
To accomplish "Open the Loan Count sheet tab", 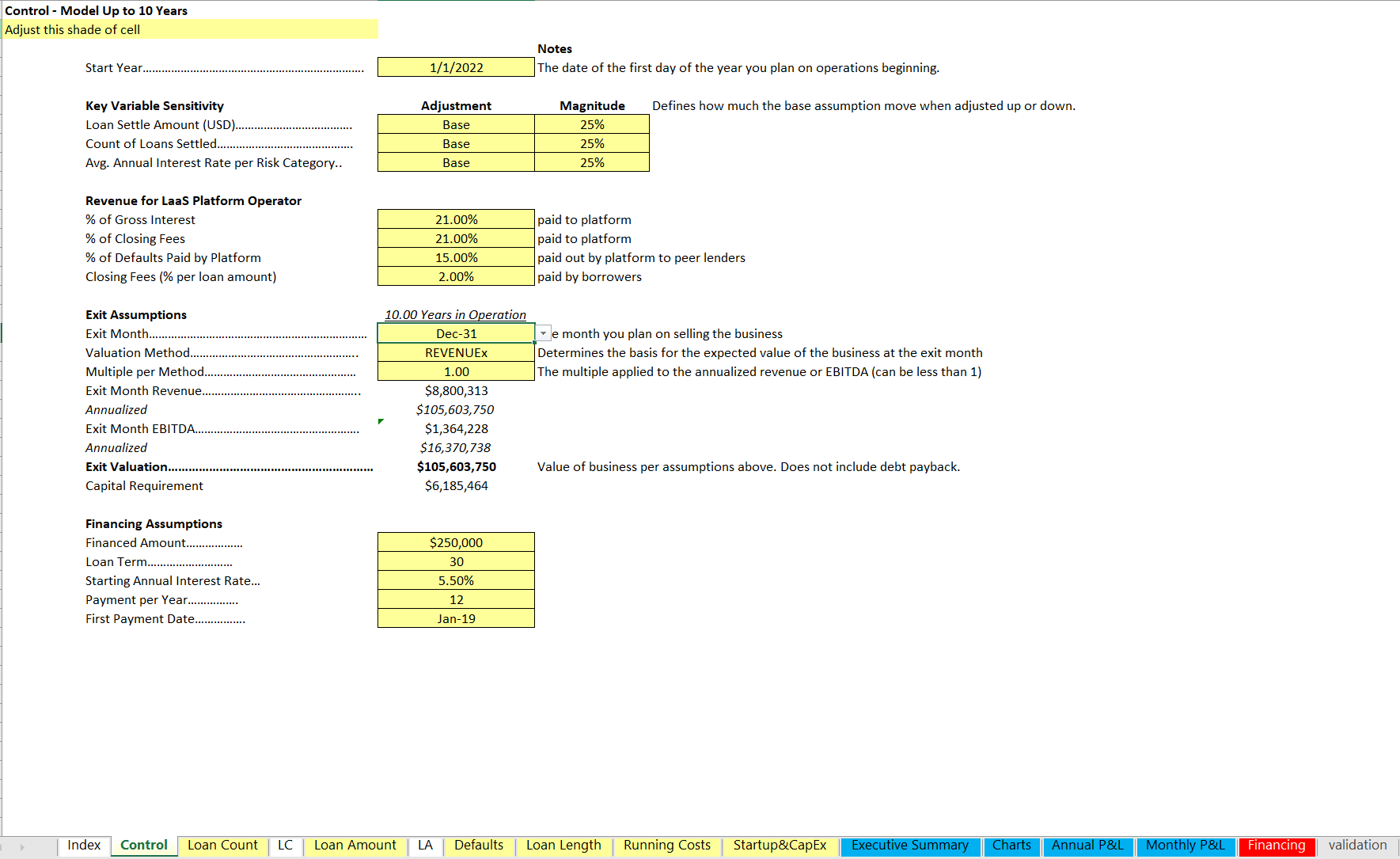I will click(222, 846).
